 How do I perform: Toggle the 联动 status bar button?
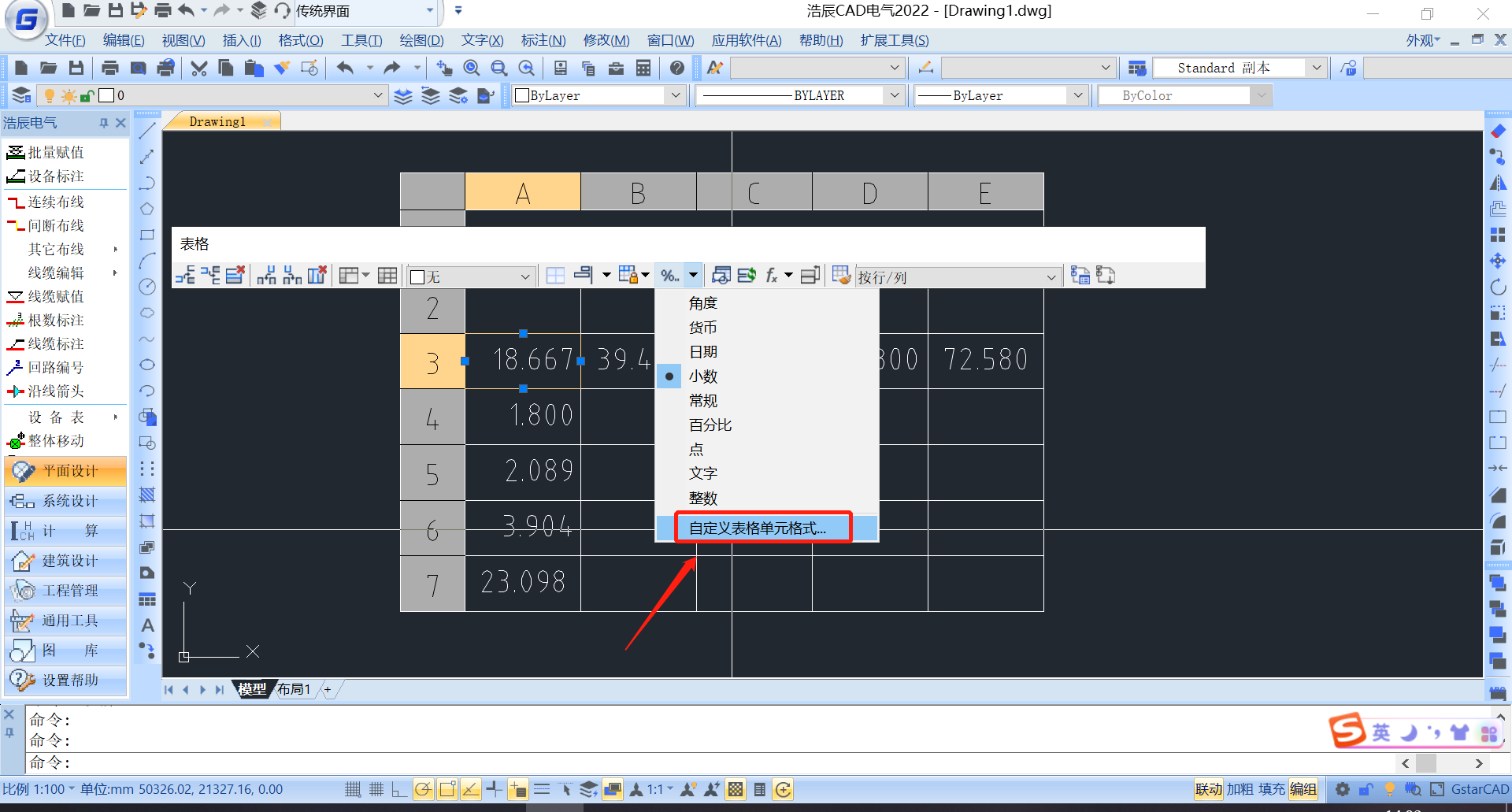pos(1208,790)
